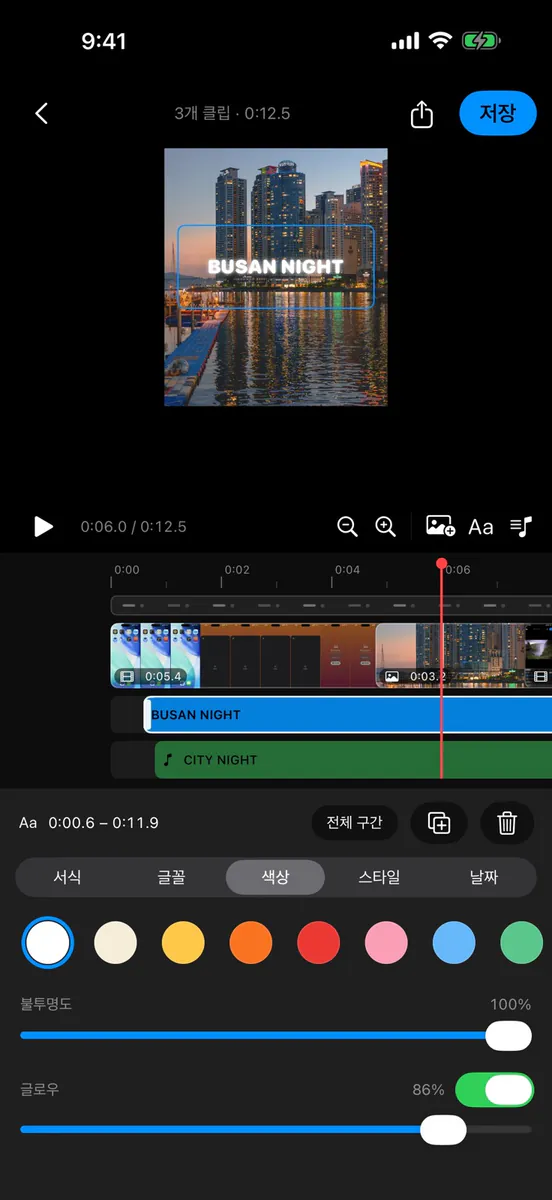This screenshot has height=1200, width=552.
Task: Choose the pink color swatch
Action: 386,943
